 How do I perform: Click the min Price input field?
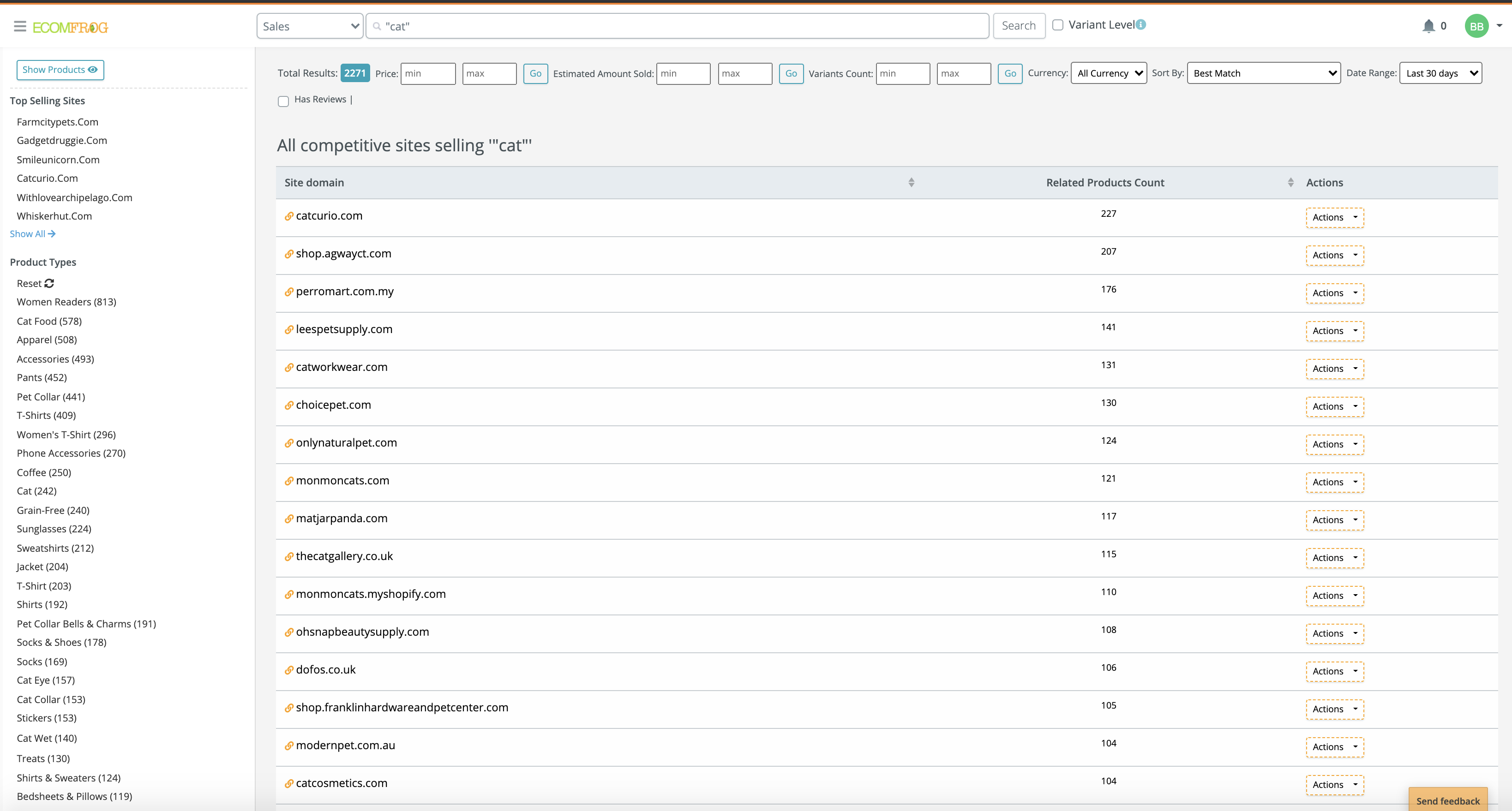click(x=428, y=73)
